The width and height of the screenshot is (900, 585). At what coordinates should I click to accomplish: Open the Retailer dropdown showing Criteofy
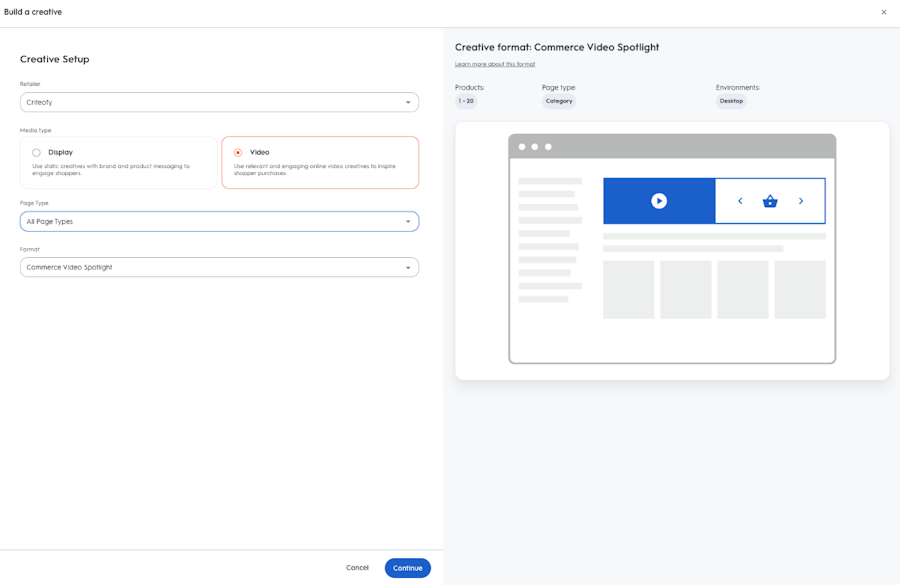pos(219,102)
